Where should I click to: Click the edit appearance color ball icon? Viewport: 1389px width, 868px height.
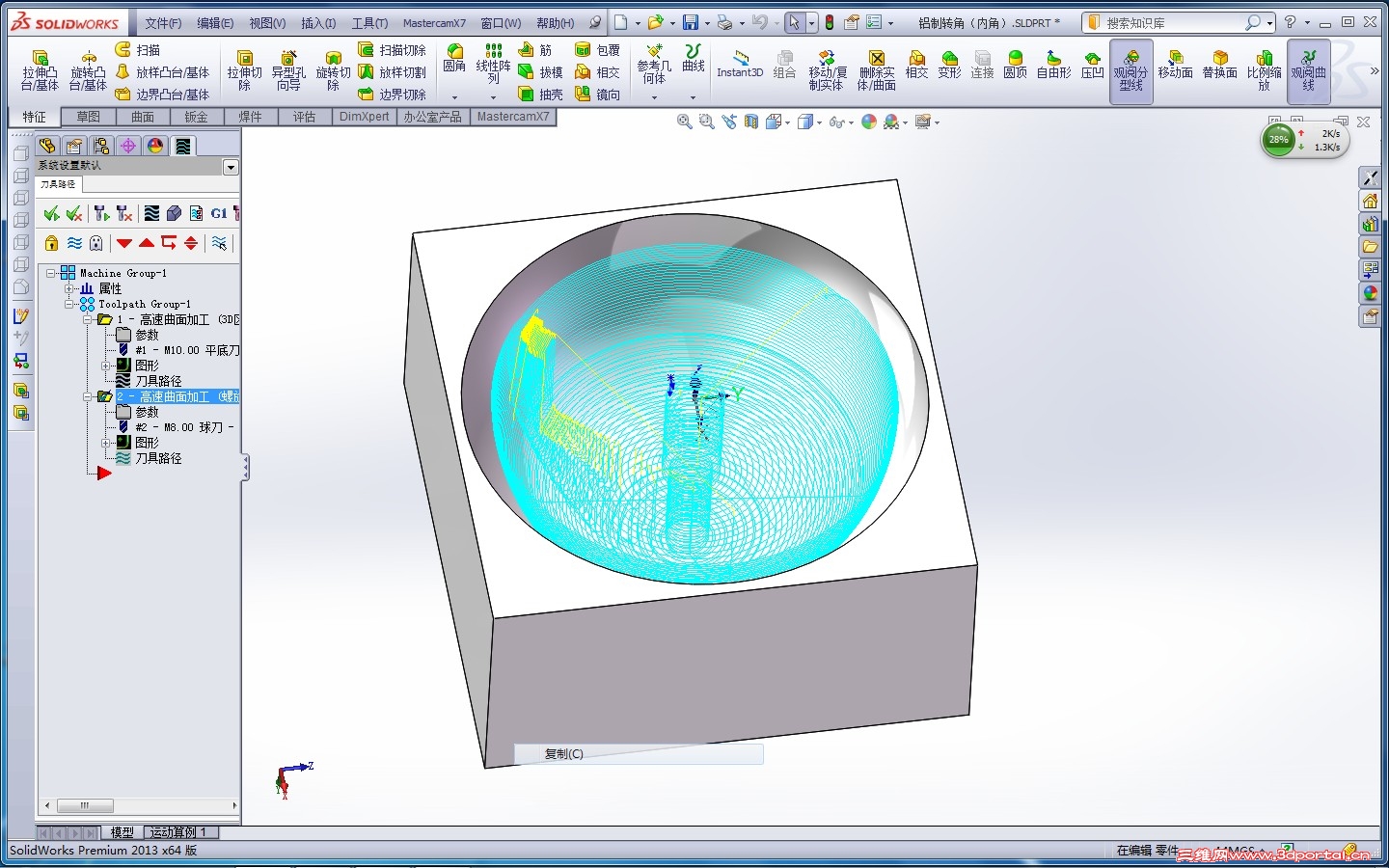(869, 122)
